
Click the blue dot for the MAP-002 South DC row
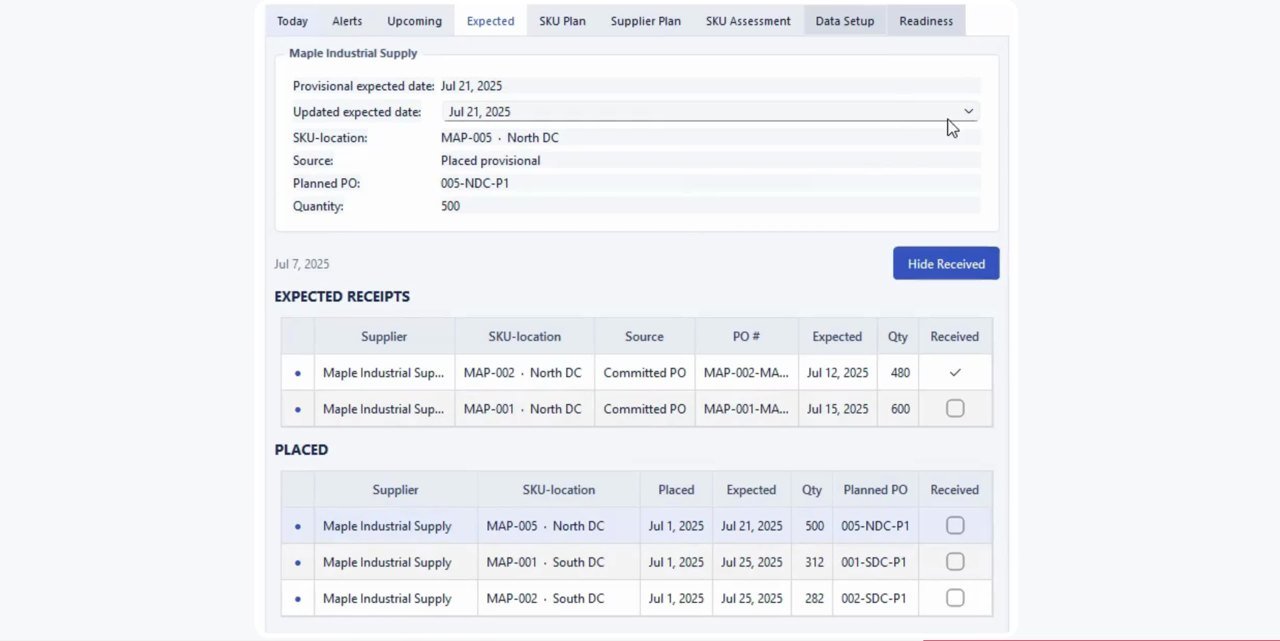(x=298, y=598)
